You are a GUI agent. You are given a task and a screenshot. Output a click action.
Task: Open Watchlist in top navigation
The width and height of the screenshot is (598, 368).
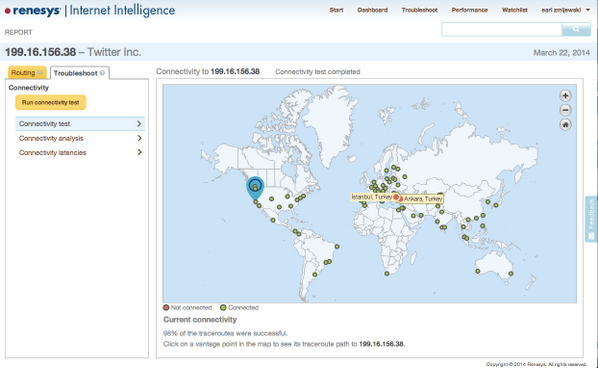[x=514, y=10]
